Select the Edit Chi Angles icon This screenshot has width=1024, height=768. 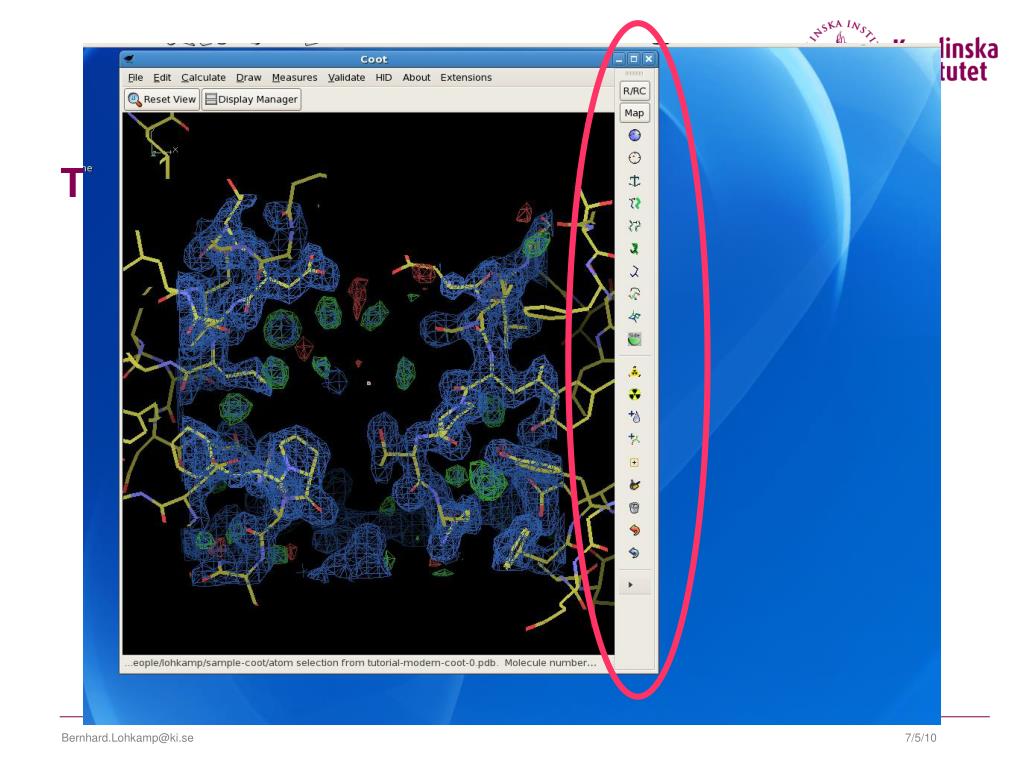pos(634,294)
